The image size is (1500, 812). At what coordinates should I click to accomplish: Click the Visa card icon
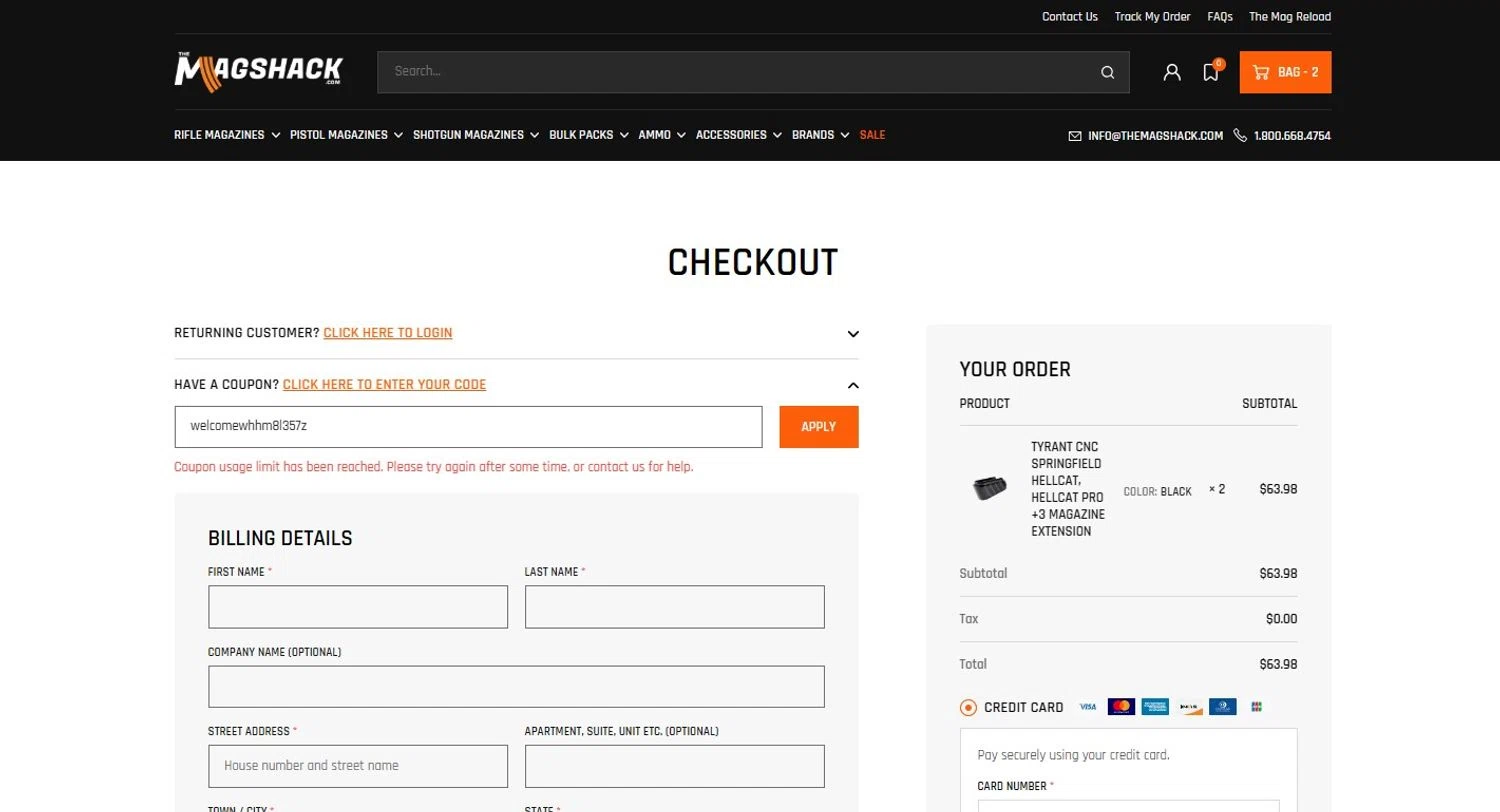(x=1088, y=707)
